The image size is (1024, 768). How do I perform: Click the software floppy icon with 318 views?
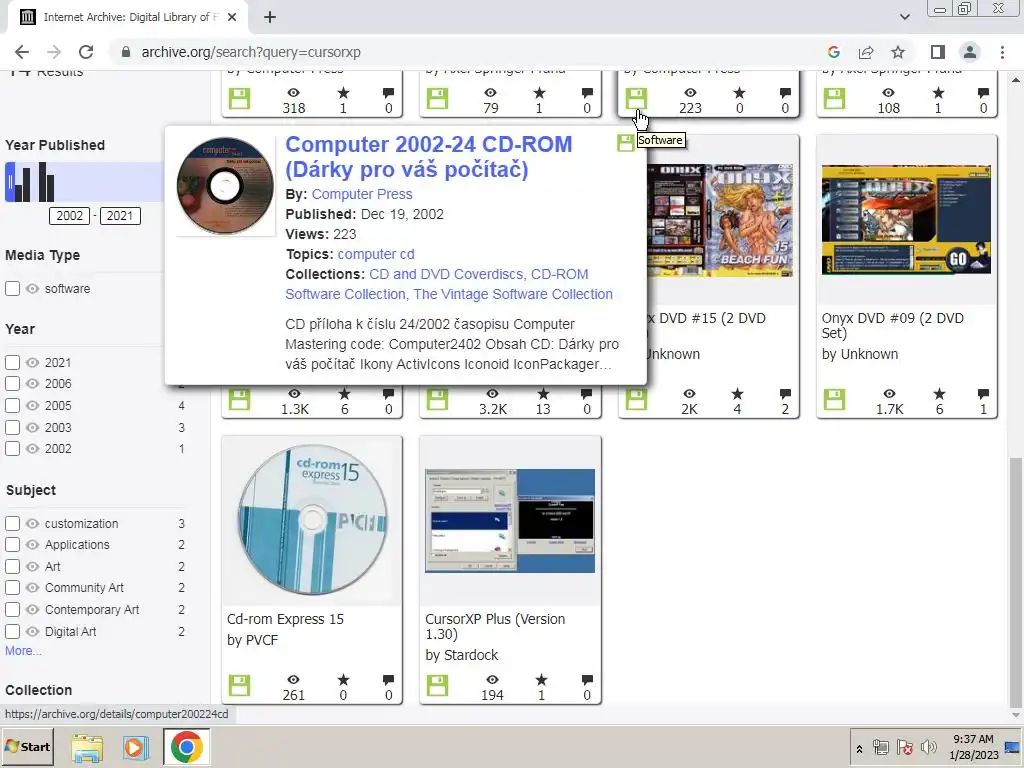[240, 99]
